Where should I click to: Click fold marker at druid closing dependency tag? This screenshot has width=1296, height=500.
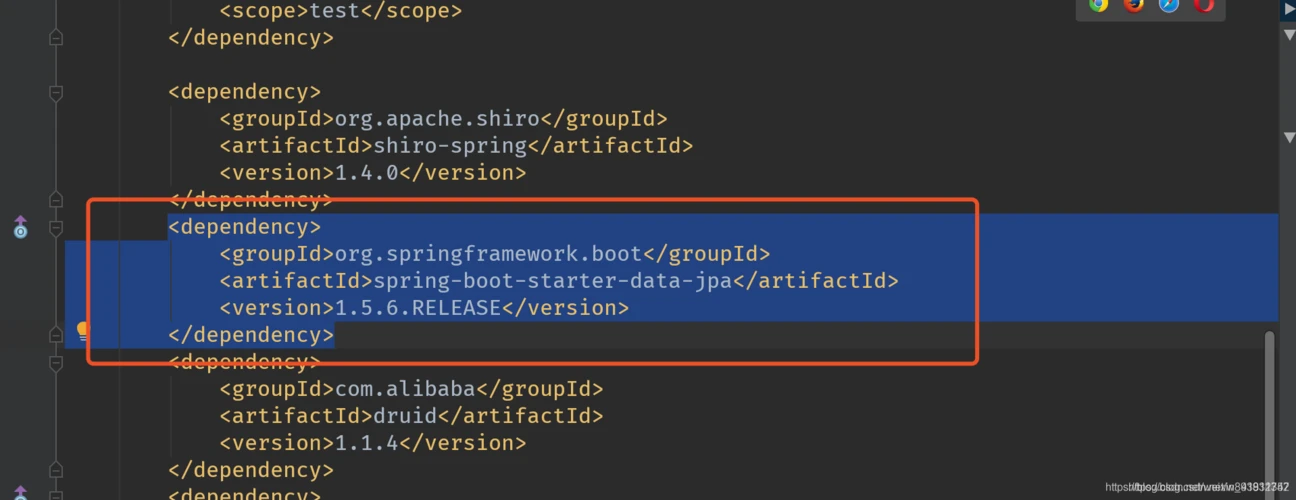coord(56,470)
